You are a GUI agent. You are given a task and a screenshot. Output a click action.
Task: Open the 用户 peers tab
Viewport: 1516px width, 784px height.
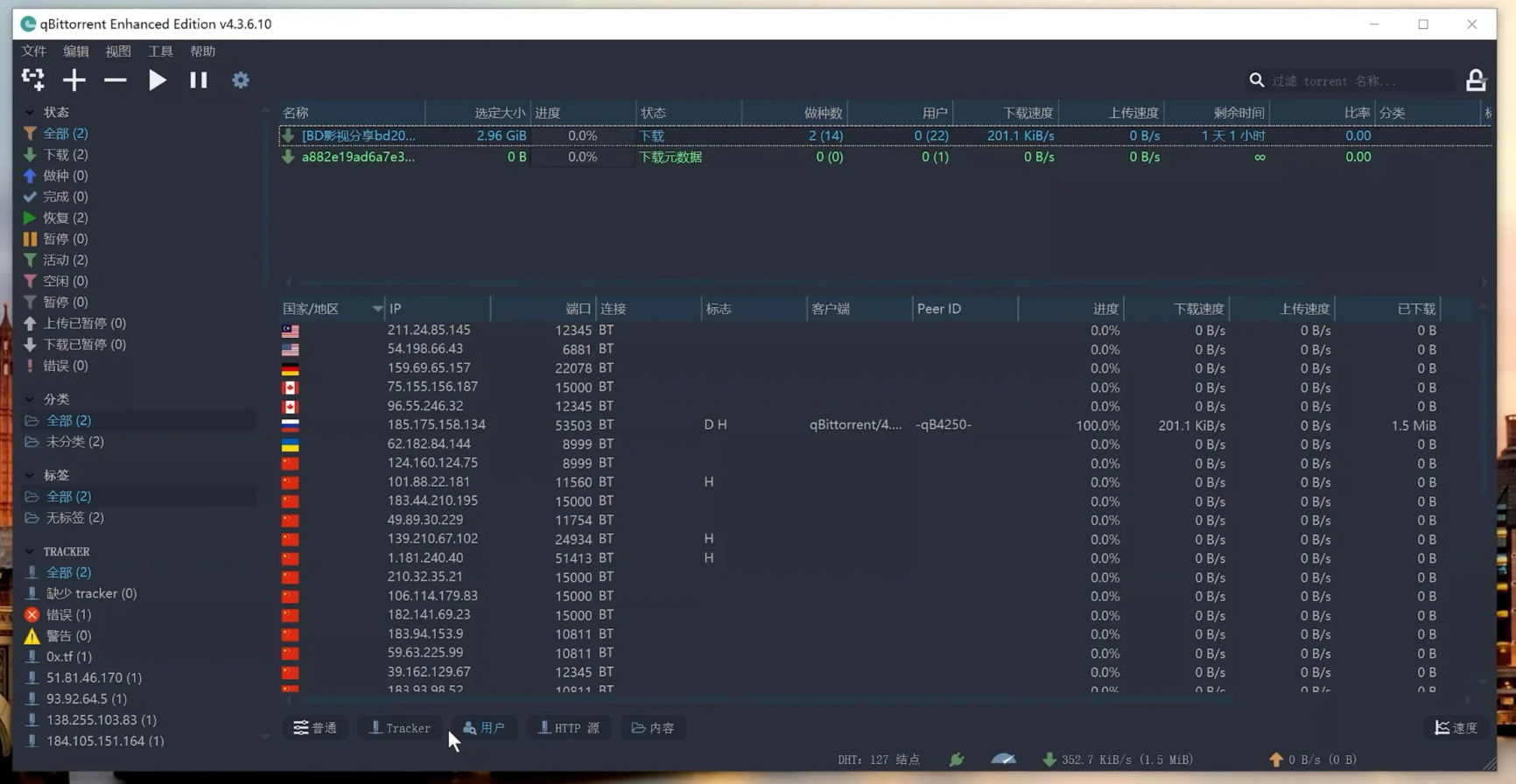(x=484, y=728)
